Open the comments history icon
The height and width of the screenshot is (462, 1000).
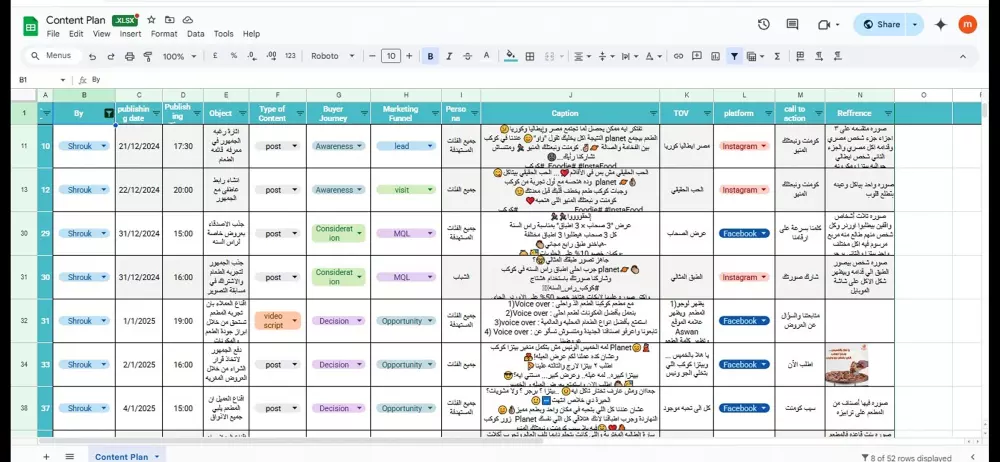pyautogui.click(x=792, y=24)
